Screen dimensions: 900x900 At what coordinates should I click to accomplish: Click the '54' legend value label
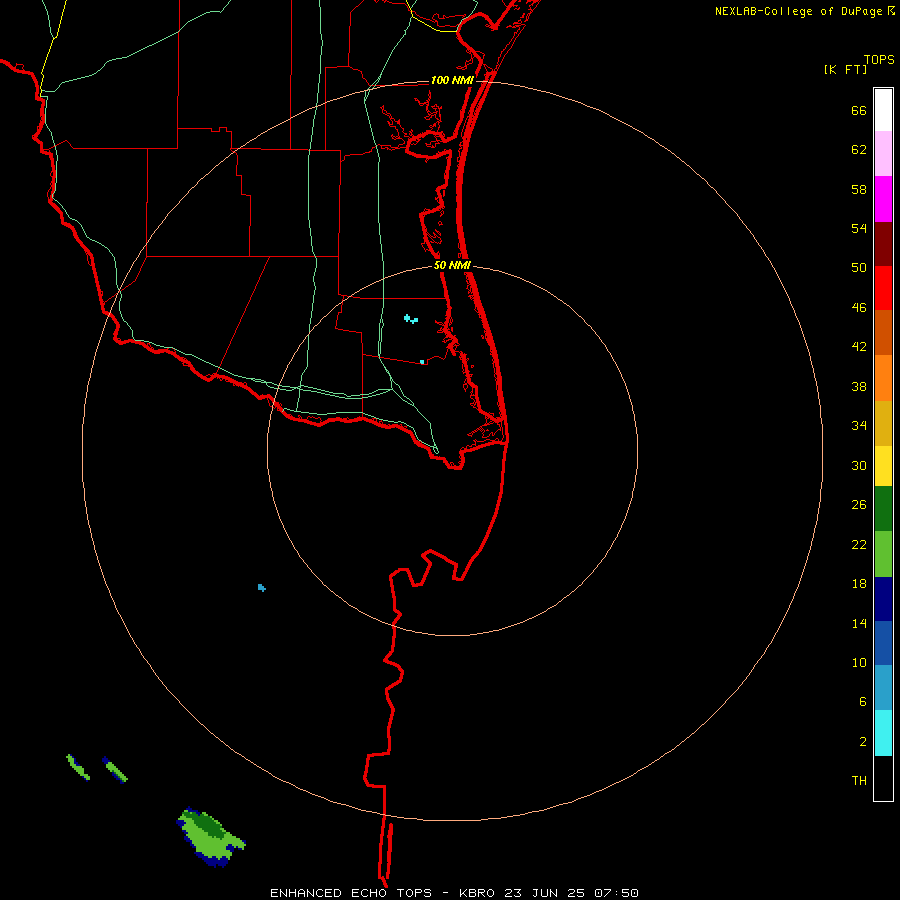pyautogui.click(x=859, y=228)
